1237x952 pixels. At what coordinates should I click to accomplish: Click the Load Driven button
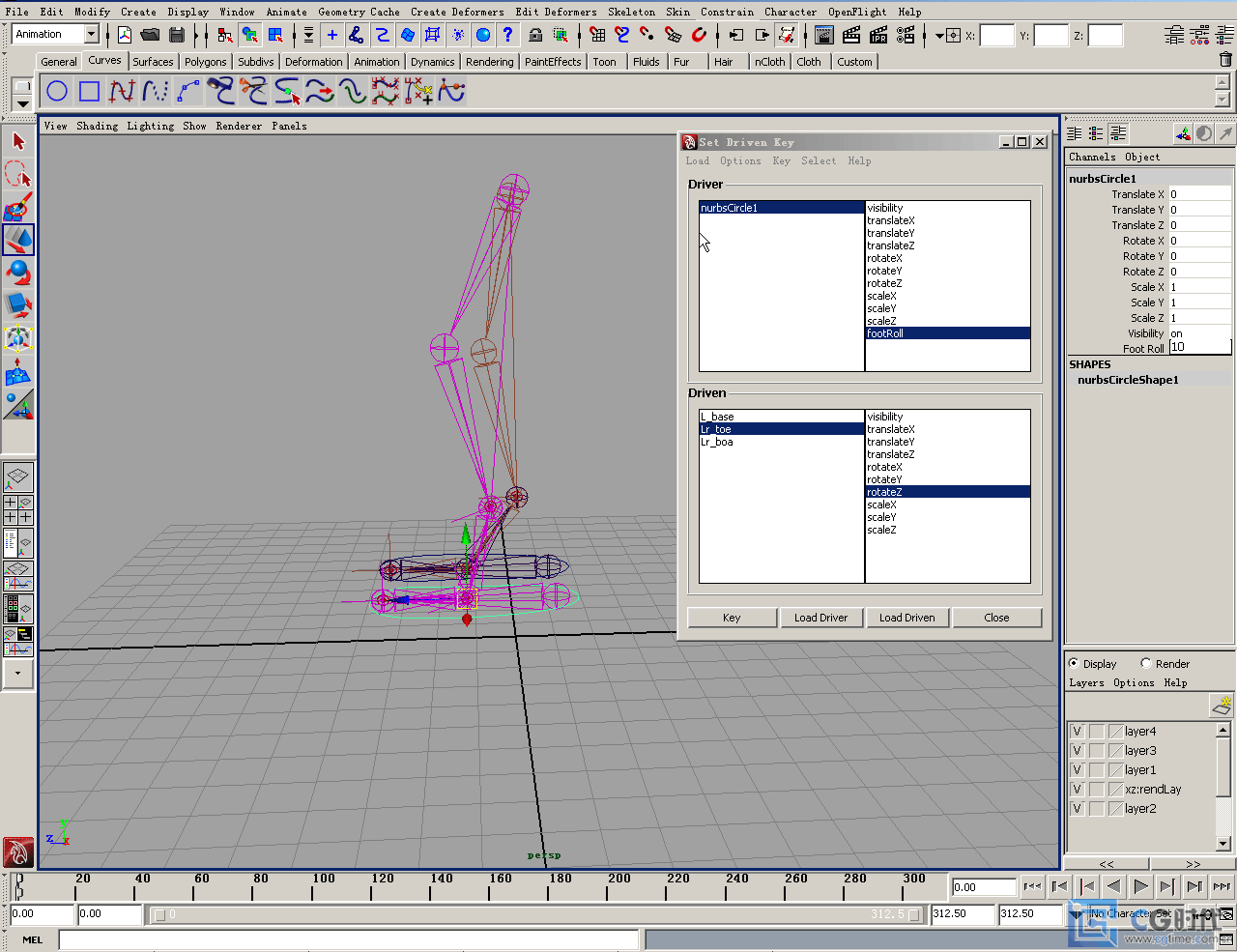[906, 618]
